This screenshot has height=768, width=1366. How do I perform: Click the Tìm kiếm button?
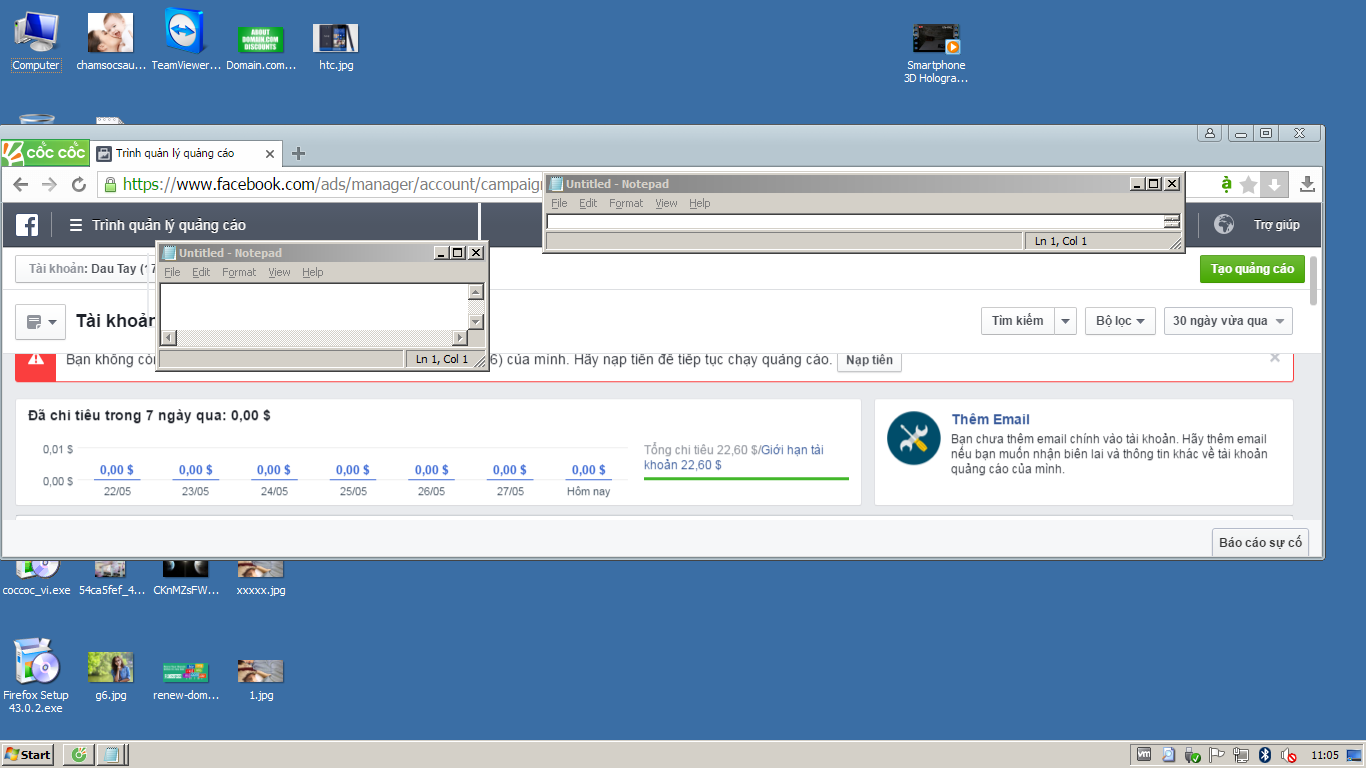[1017, 321]
